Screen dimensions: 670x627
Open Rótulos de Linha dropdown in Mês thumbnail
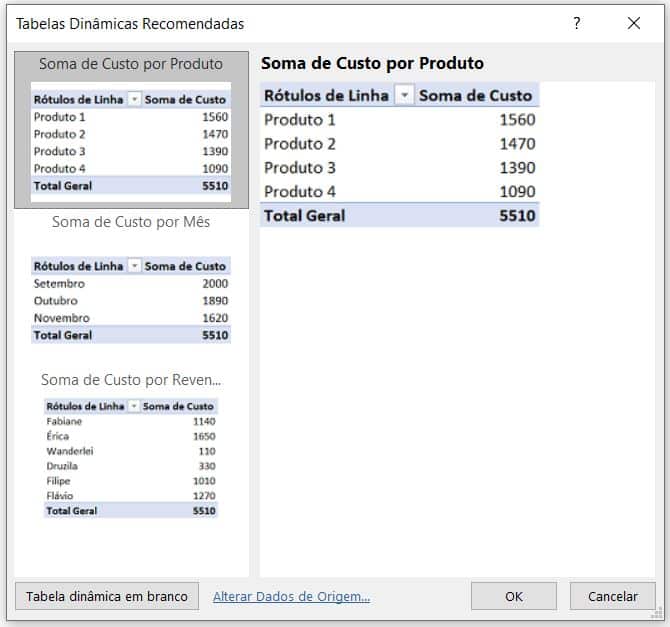(x=134, y=266)
